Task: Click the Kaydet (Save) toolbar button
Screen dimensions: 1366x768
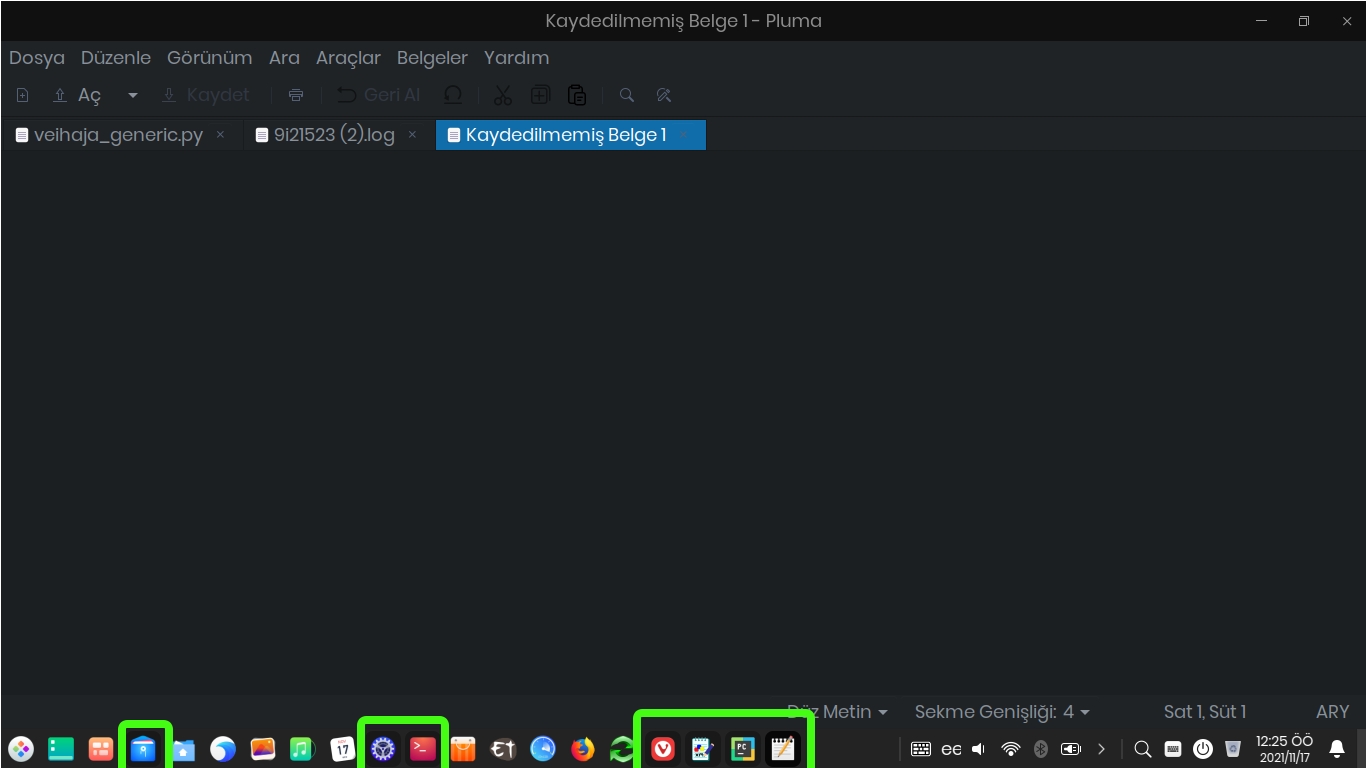Action: pyautogui.click(x=205, y=95)
